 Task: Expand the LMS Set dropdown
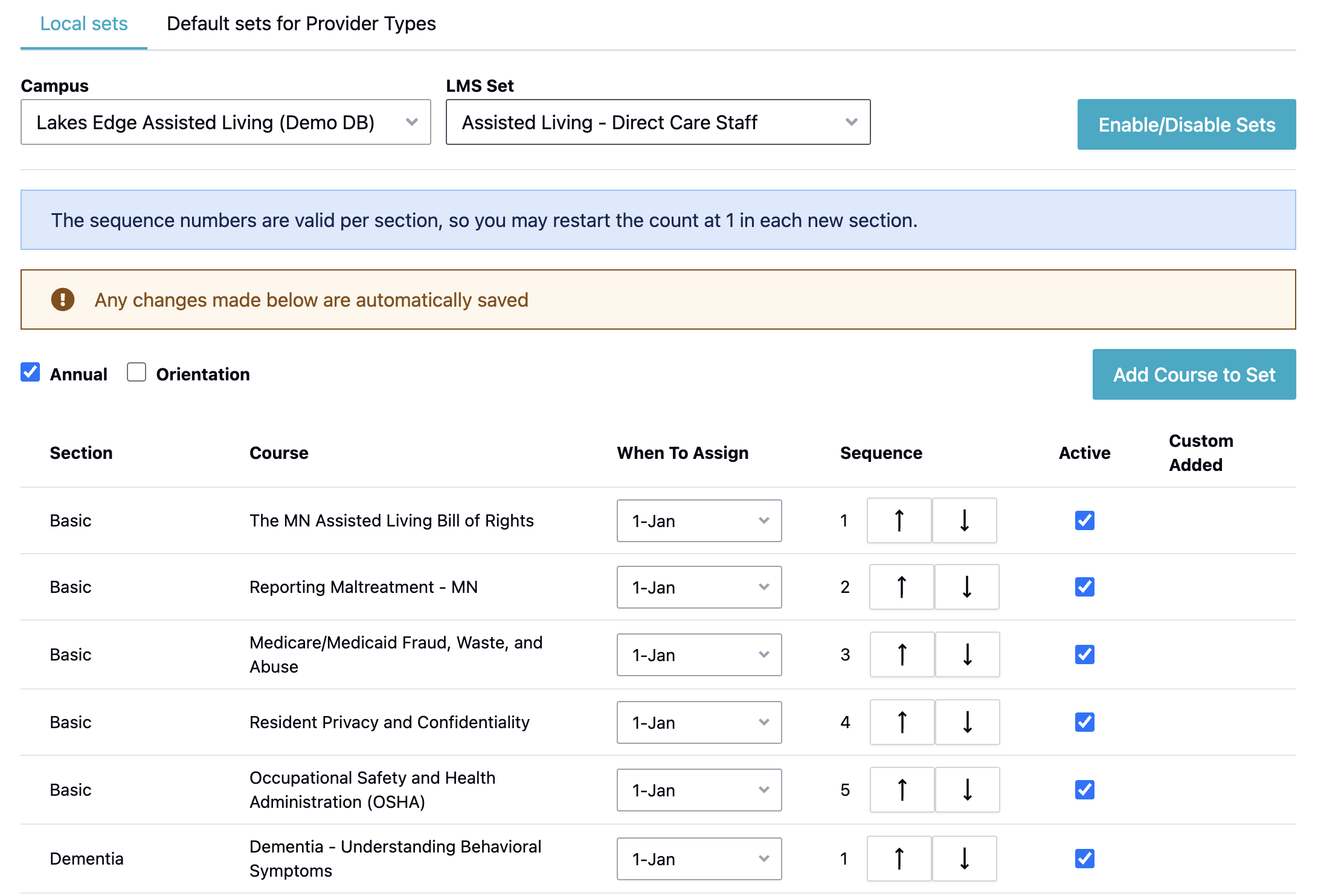658,123
